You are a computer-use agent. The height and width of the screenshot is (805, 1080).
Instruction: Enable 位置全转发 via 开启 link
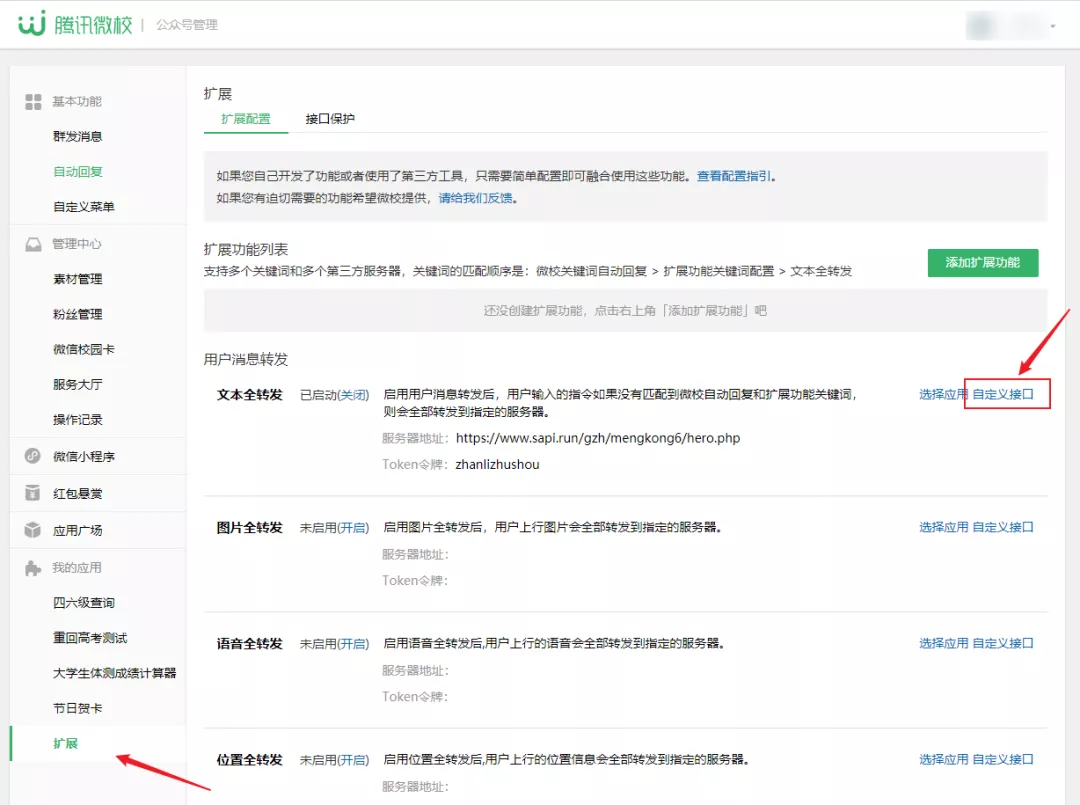(x=353, y=760)
